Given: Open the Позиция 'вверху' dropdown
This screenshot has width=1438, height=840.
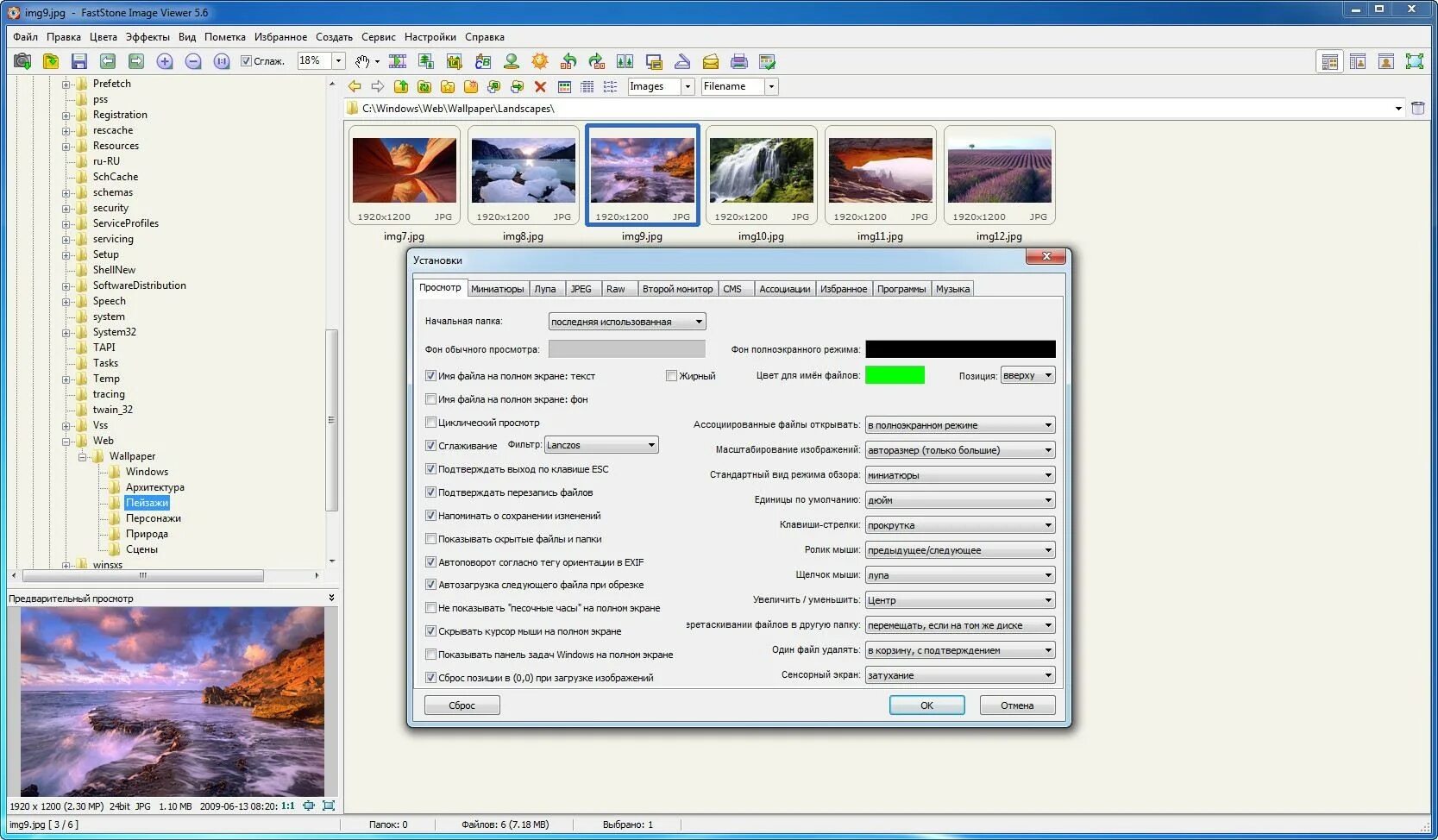Looking at the screenshot, I should [x=1027, y=375].
